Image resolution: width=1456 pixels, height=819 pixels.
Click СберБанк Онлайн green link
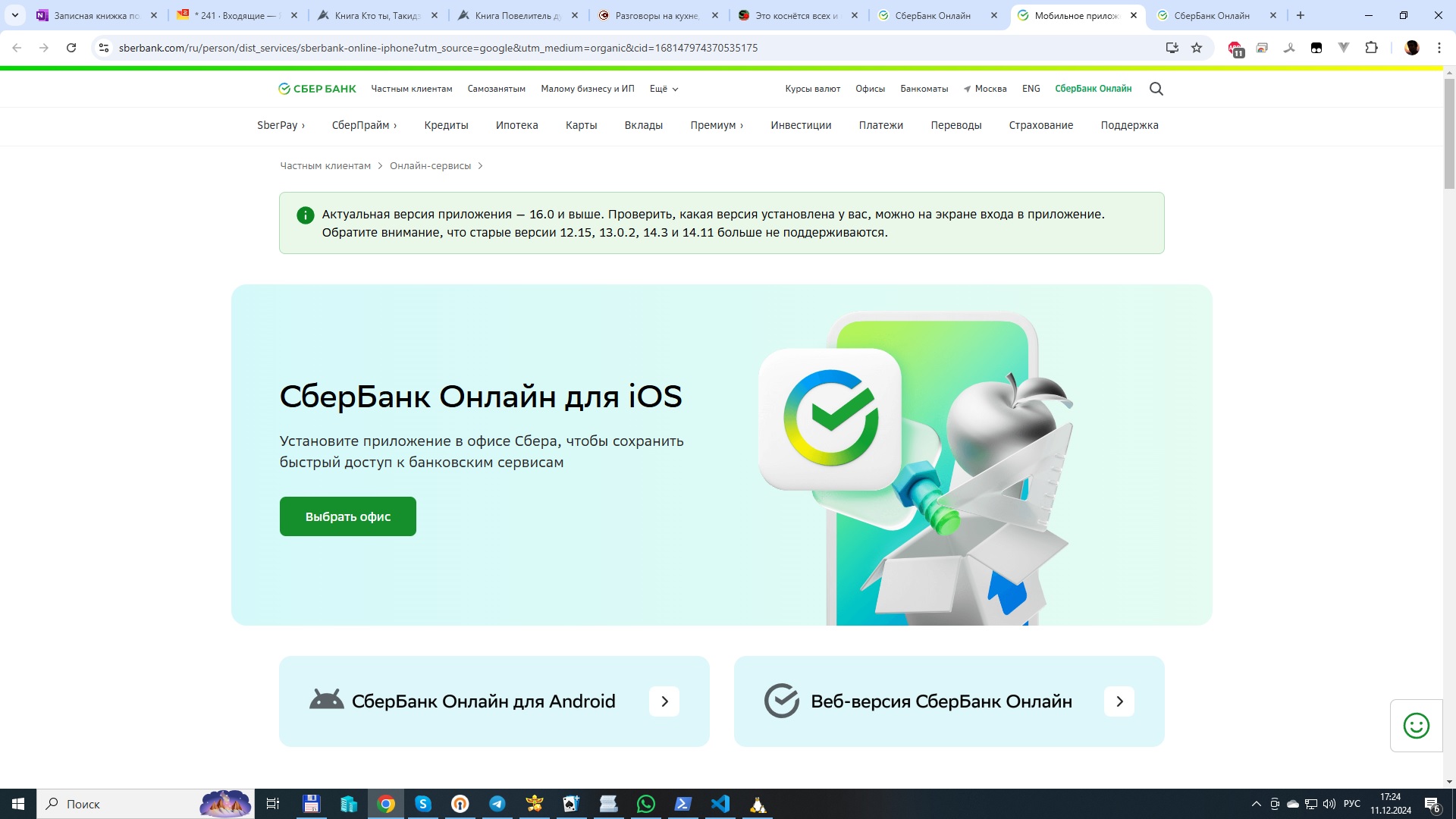coord(1093,89)
